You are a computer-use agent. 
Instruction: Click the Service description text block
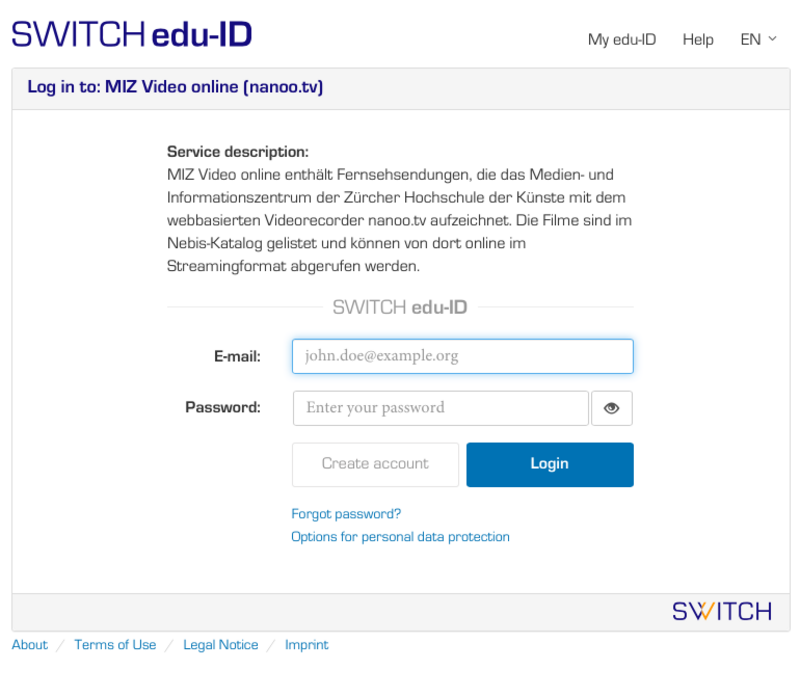[400, 209]
